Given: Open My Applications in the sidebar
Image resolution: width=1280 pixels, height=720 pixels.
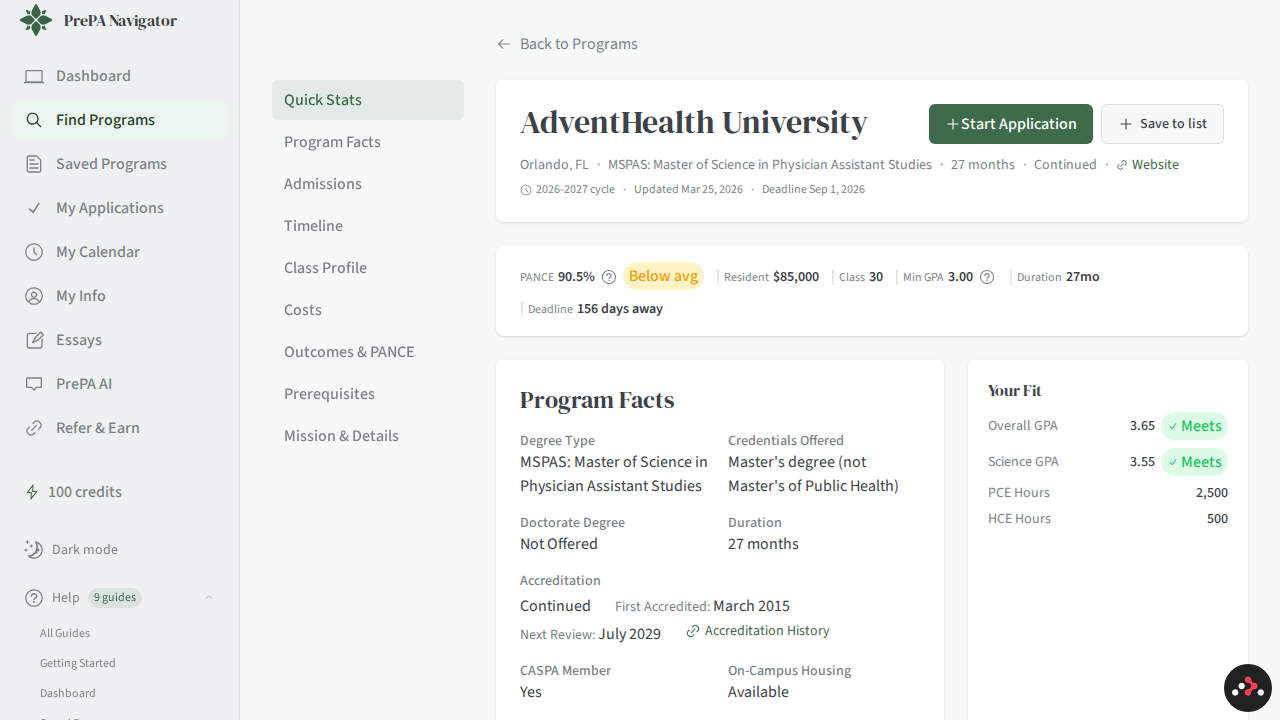Looking at the screenshot, I should coord(119,208).
